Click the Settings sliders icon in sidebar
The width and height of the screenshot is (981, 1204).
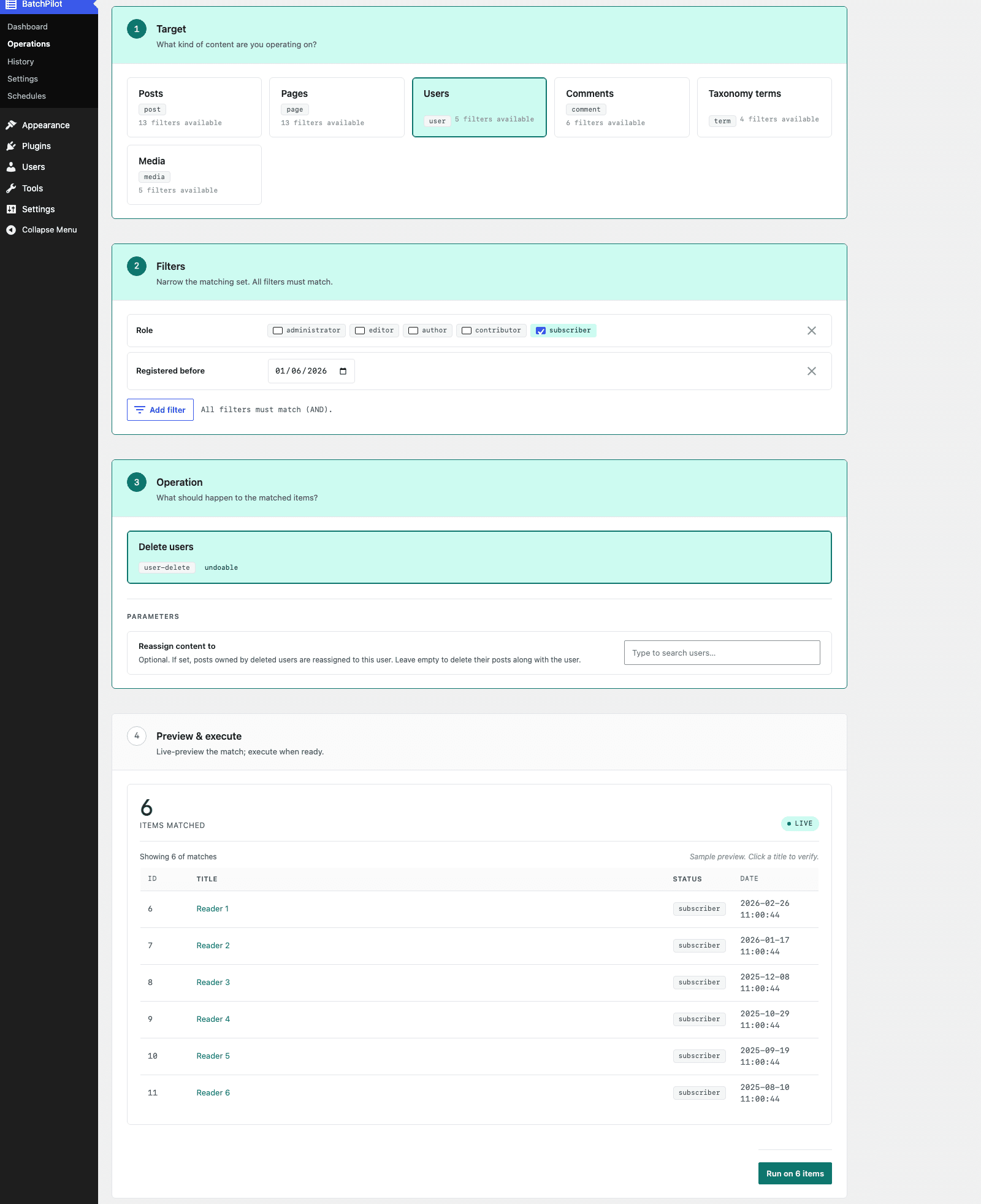tap(11, 209)
